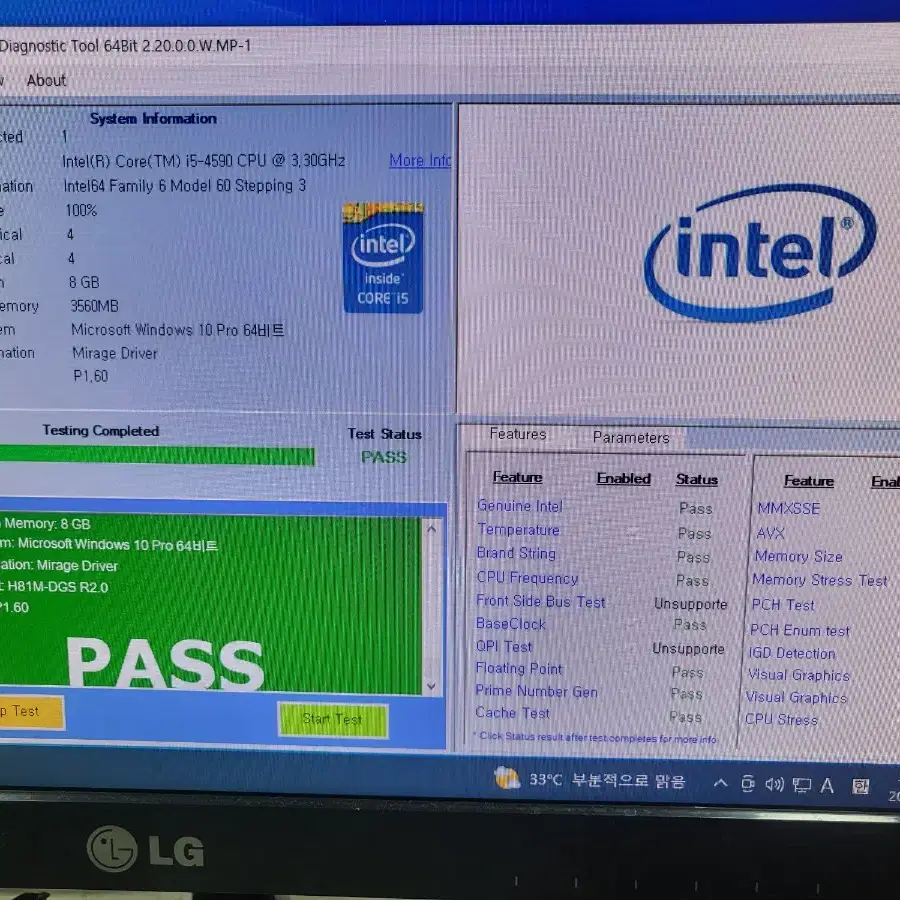Viewport: 900px width, 900px height.
Task: Click the Pass status for Cache Test
Action: pos(686,717)
